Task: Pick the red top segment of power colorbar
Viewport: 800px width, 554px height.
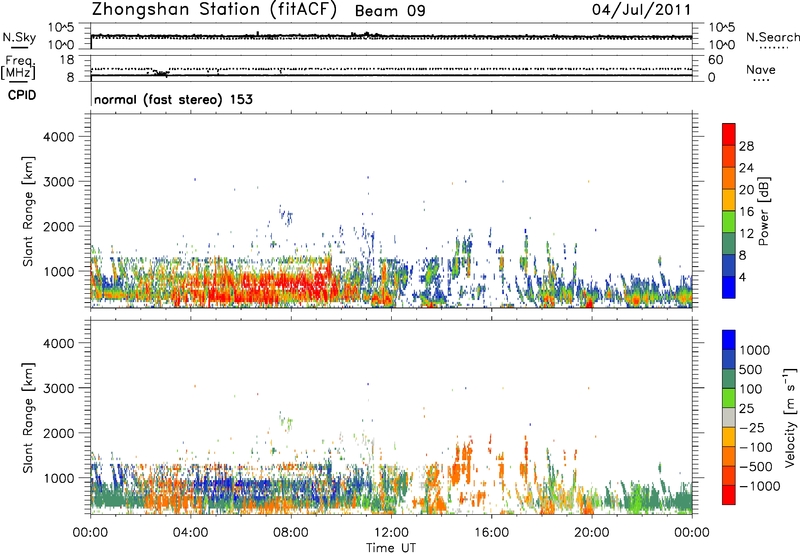Action: pyautogui.click(x=729, y=134)
